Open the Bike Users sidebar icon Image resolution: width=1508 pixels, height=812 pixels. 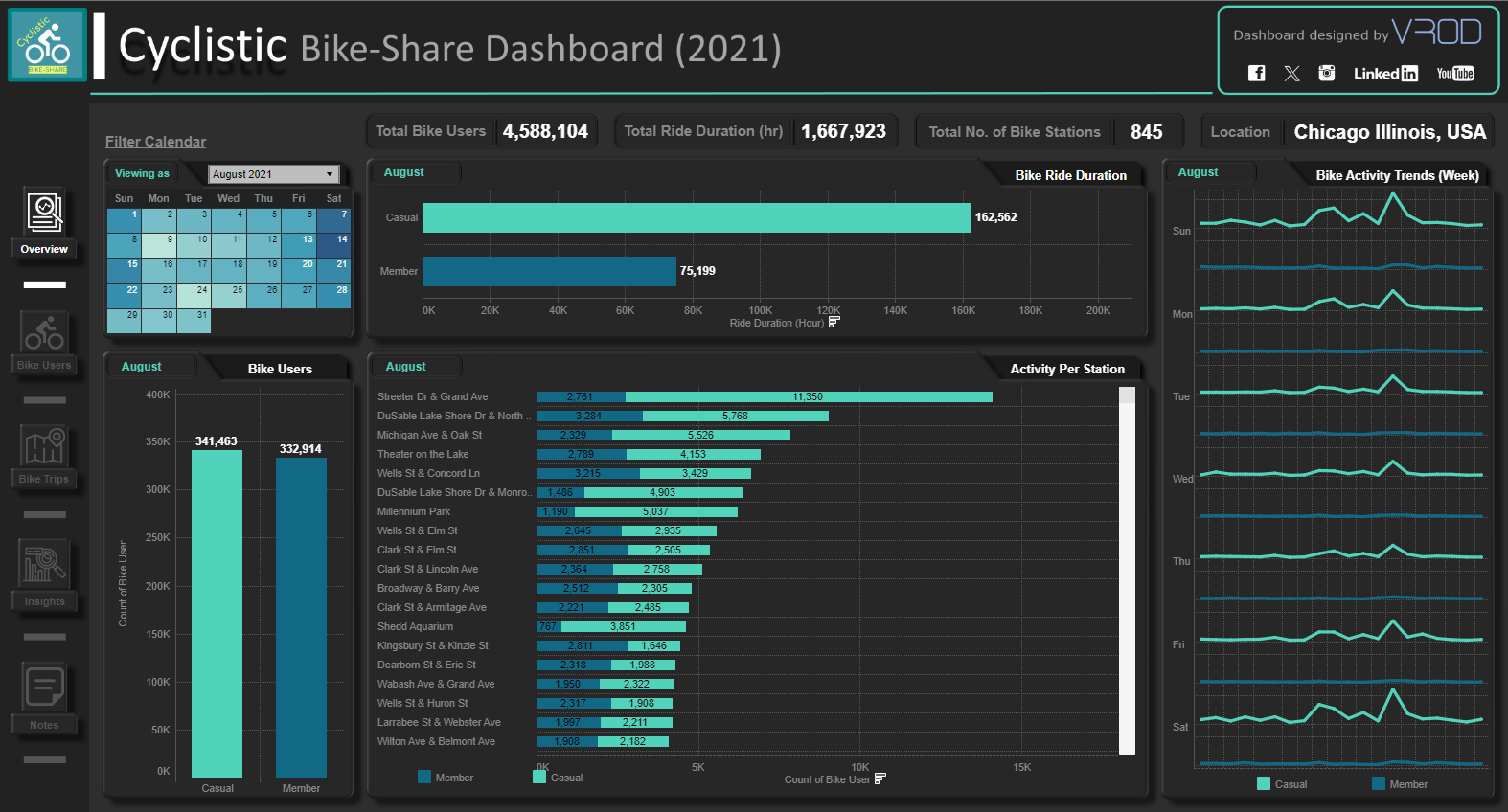[x=44, y=332]
